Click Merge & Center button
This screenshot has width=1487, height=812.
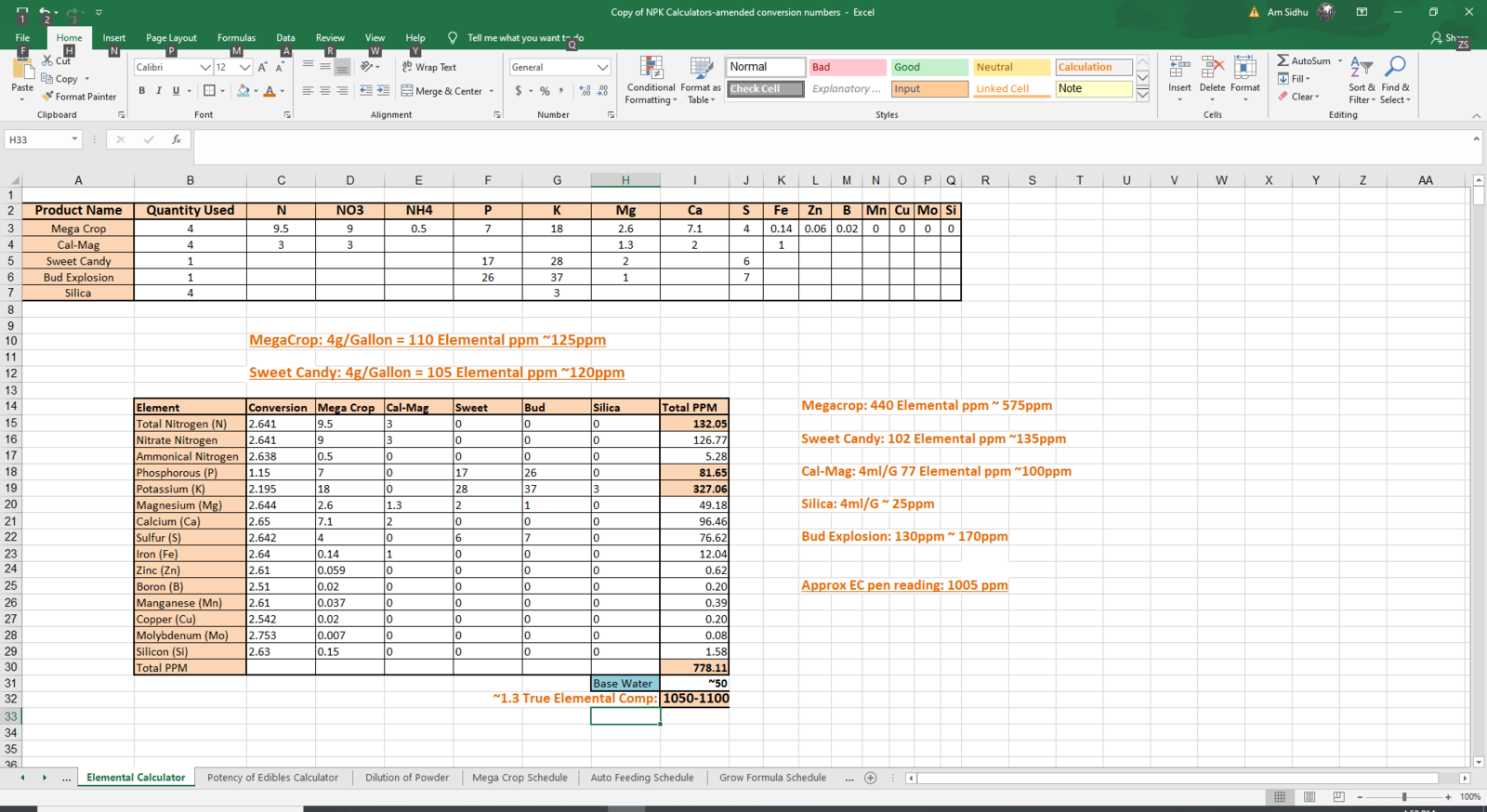pyautogui.click(x=441, y=91)
